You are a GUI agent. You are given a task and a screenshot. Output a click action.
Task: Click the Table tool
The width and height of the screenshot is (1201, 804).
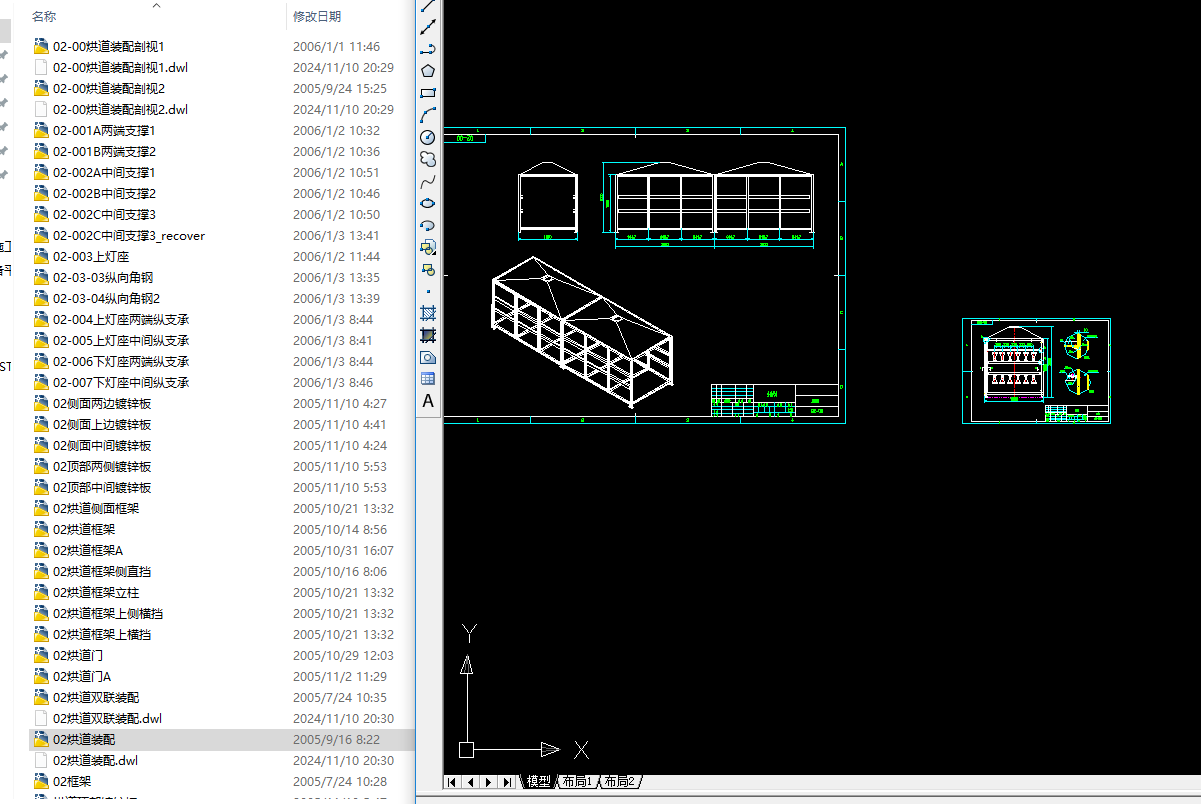pyautogui.click(x=428, y=379)
